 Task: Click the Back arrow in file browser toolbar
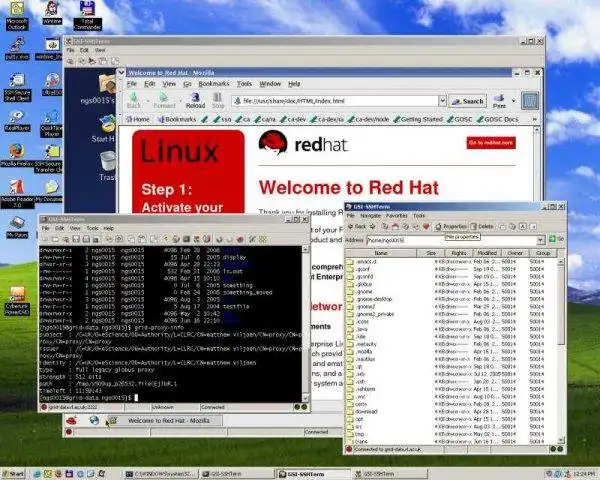[x=357, y=227]
